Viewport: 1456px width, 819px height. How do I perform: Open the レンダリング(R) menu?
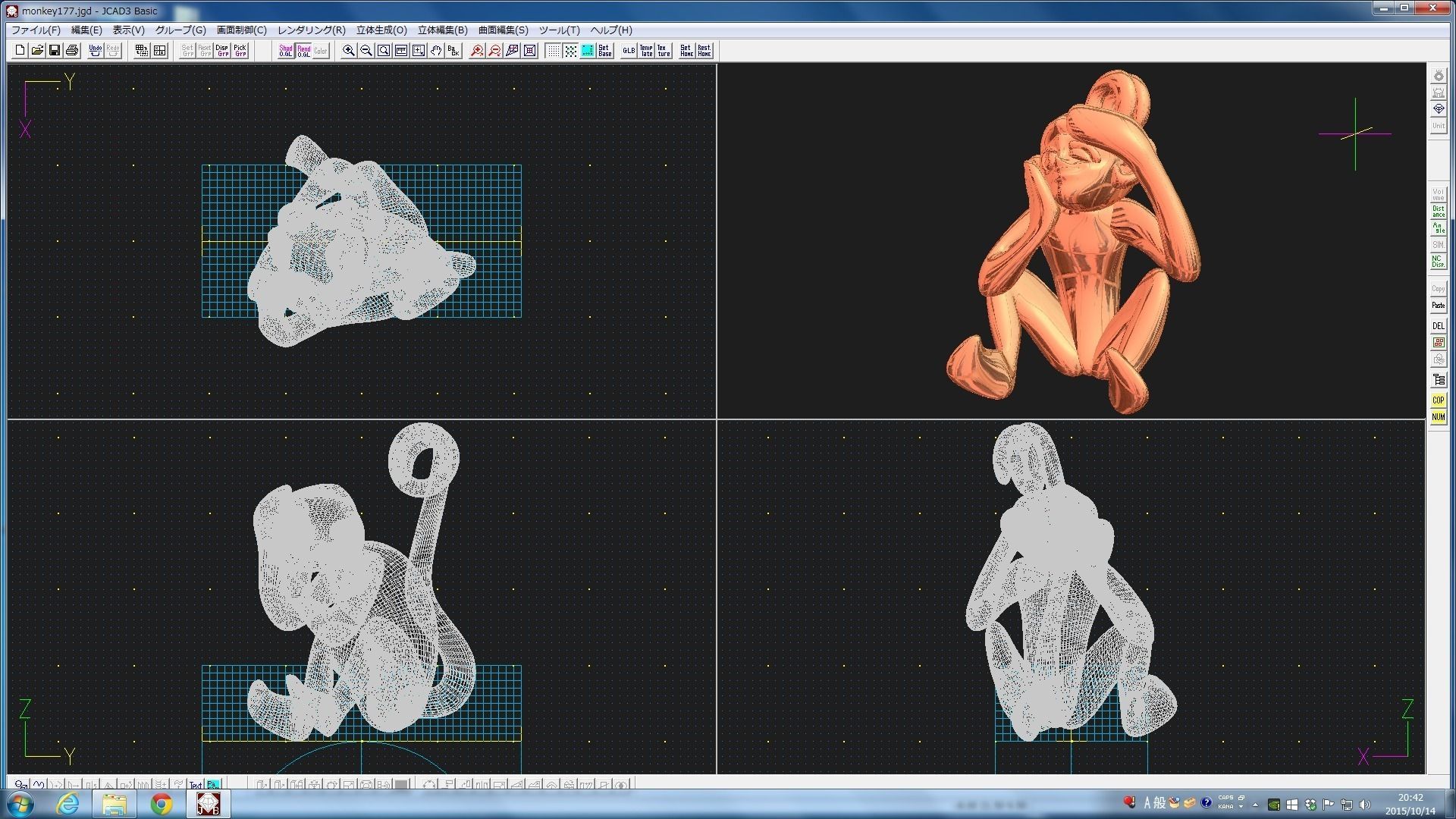(312, 30)
